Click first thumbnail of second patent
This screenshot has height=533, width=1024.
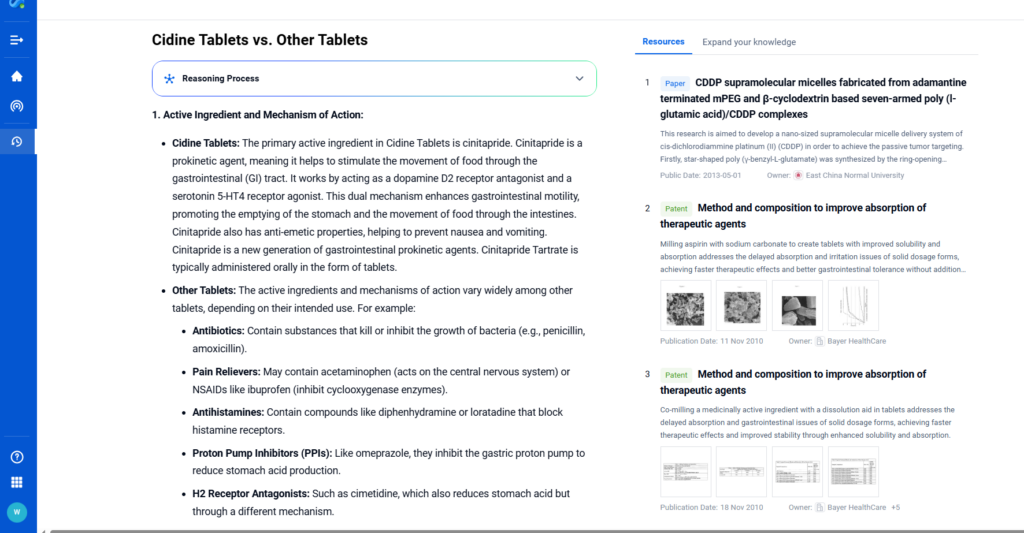[x=686, y=305]
